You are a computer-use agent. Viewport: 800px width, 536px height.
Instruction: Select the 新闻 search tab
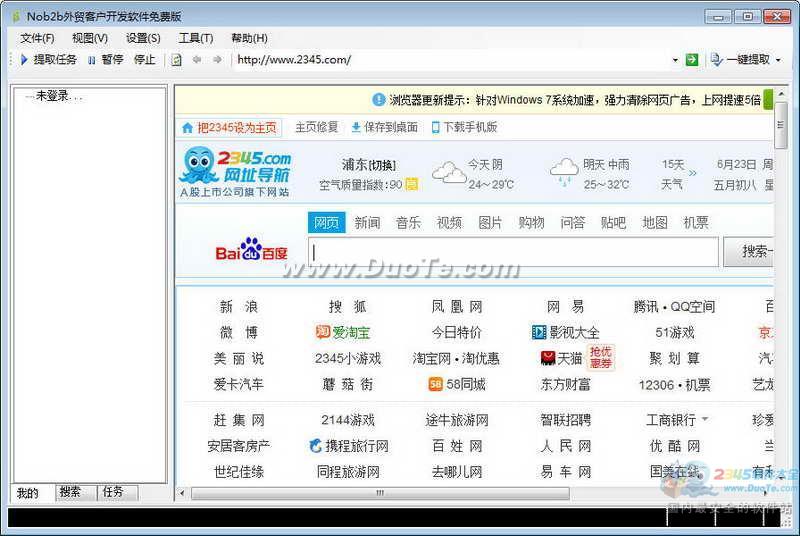click(x=367, y=222)
